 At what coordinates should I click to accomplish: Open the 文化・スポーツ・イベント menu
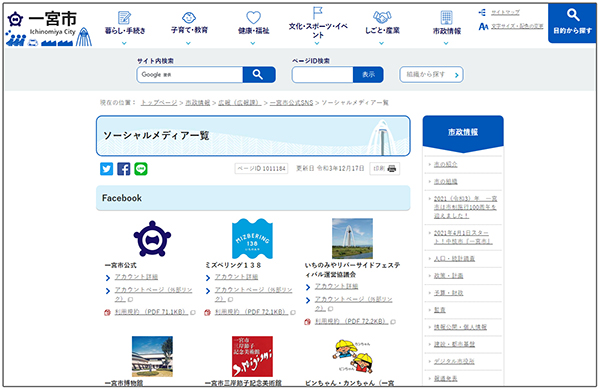click(x=318, y=23)
